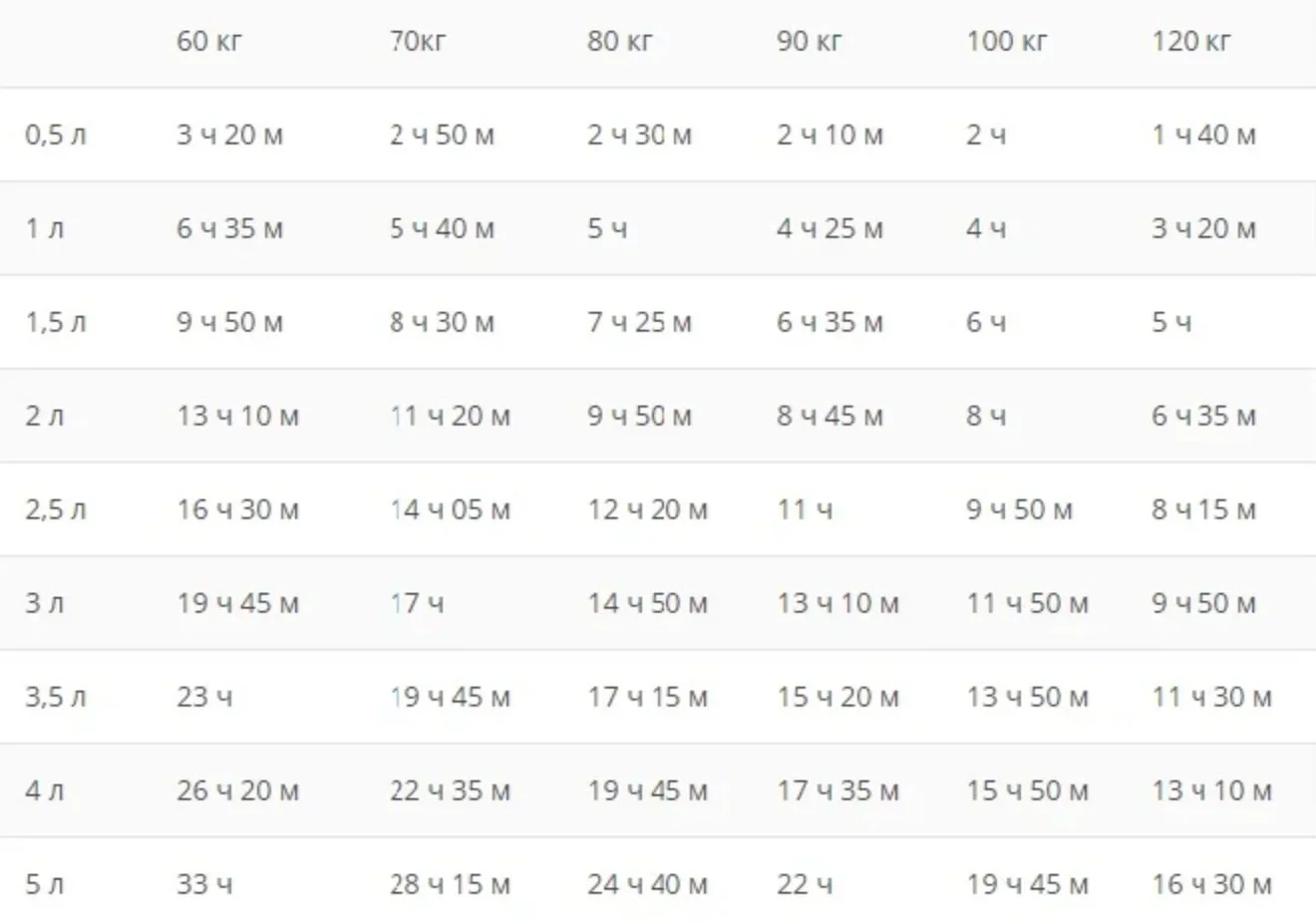
Task: Select the 2,5 л row label
Action: [56, 509]
